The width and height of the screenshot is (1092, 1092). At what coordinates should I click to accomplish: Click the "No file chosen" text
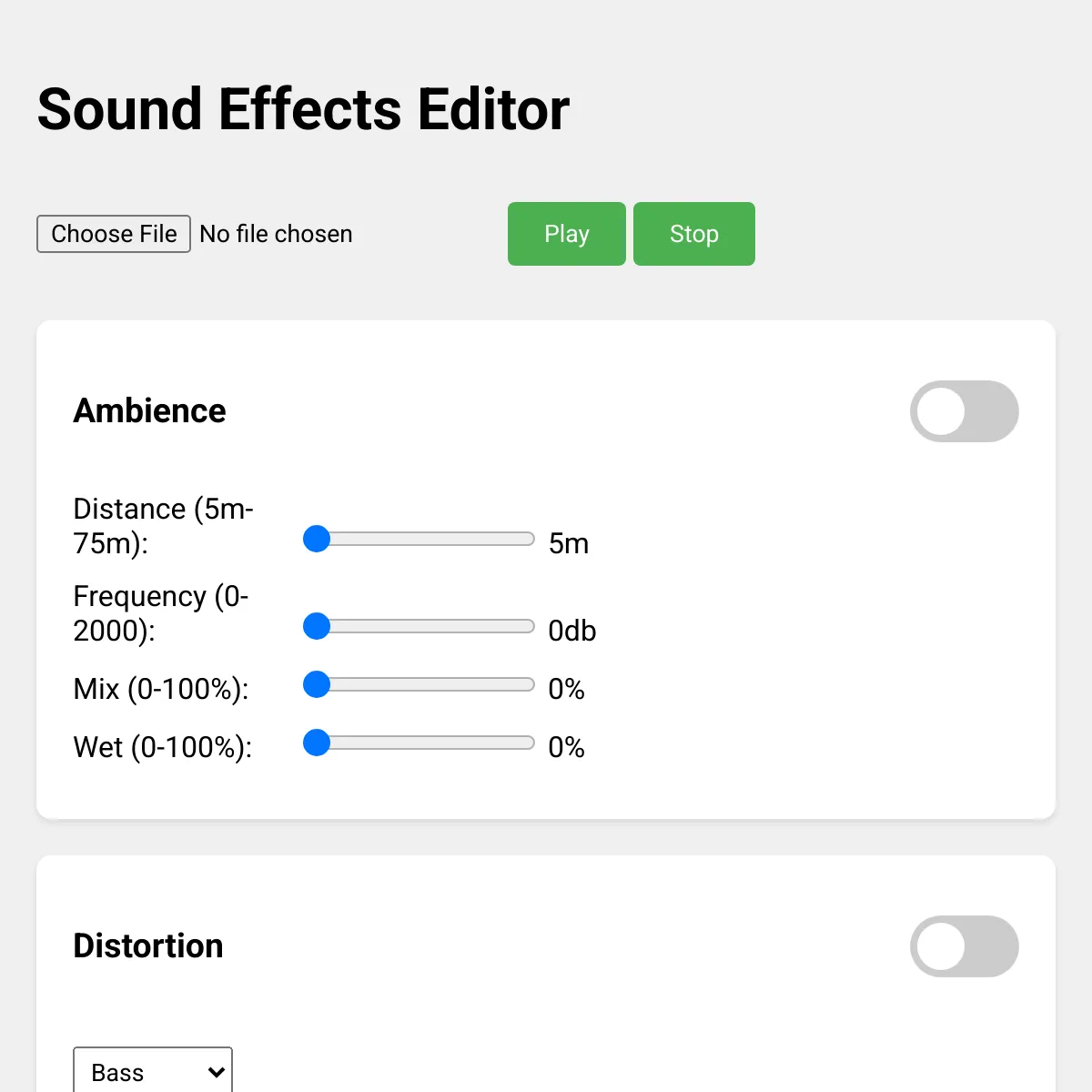click(276, 234)
